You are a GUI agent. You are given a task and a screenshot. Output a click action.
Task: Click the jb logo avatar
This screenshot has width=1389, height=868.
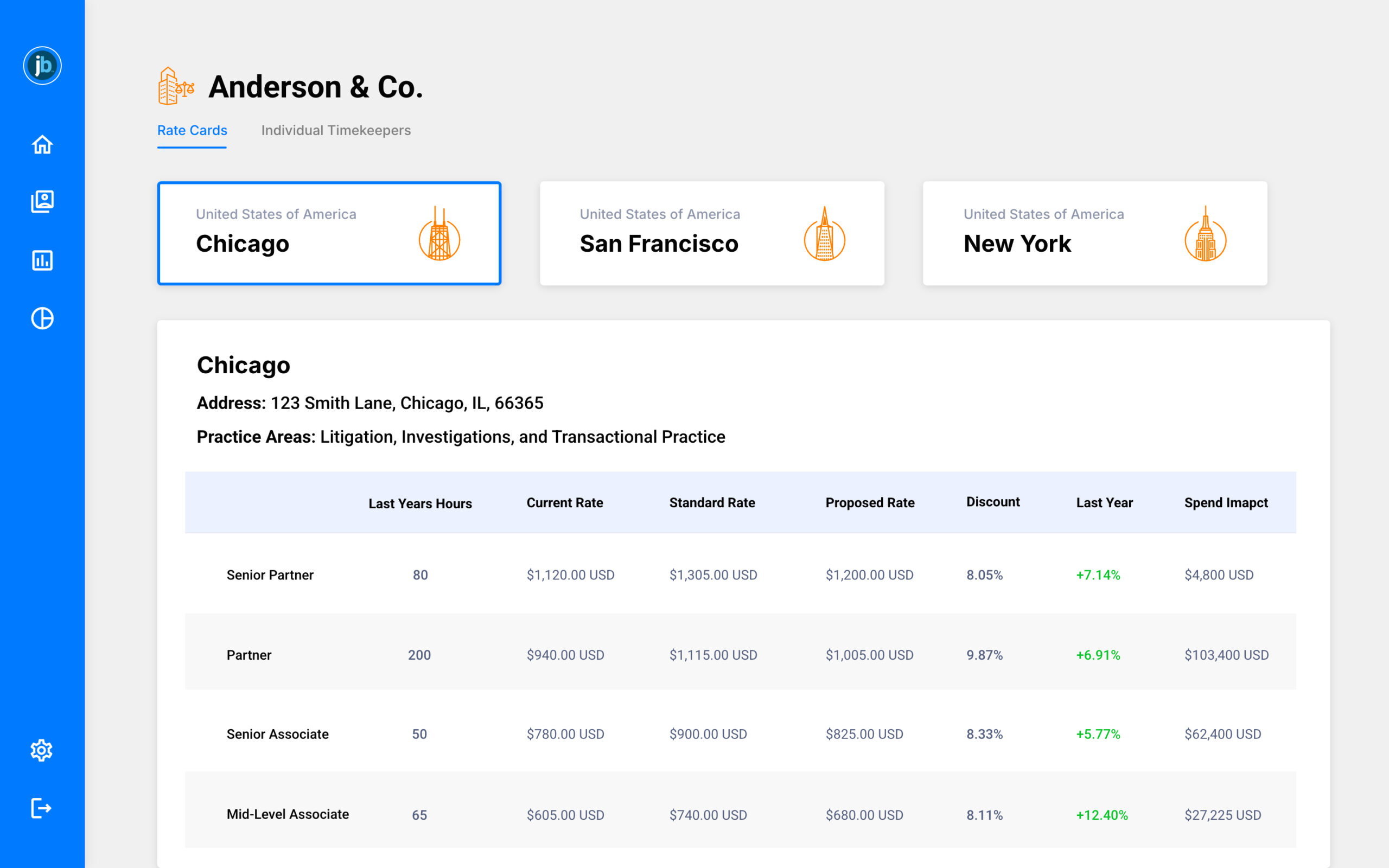[42, 66]
